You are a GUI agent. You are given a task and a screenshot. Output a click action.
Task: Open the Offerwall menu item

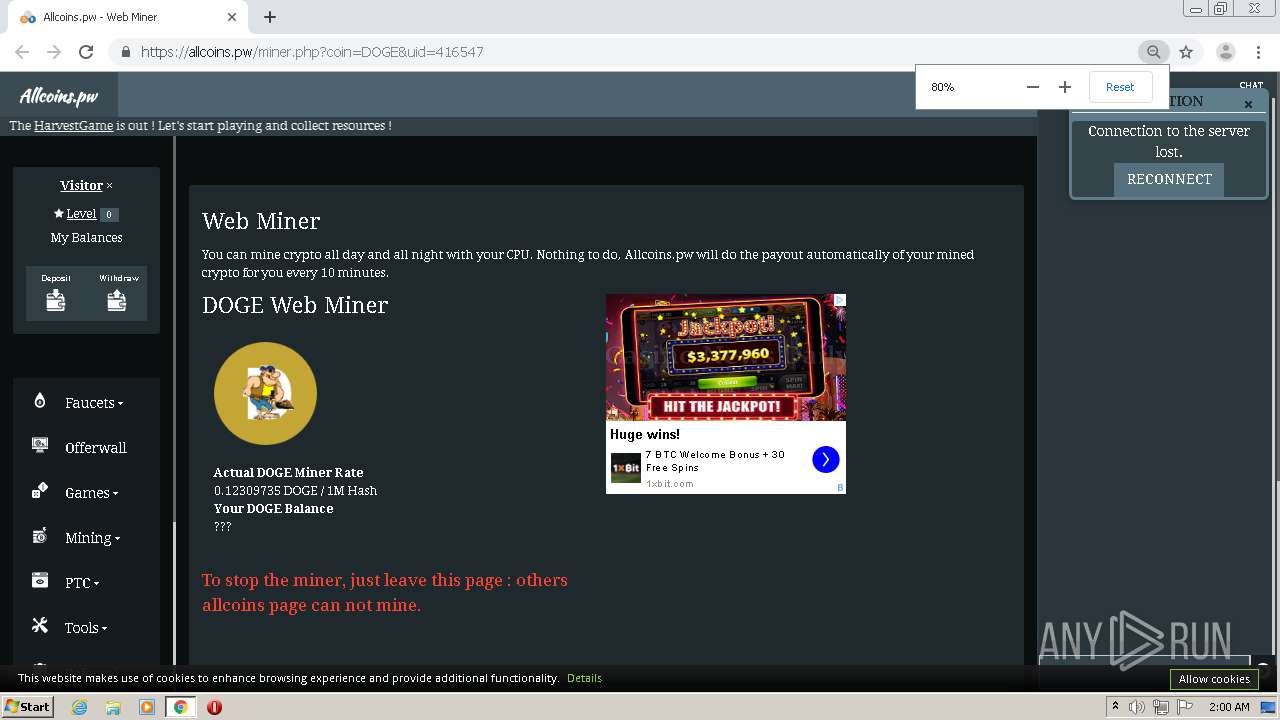click(96, 448)
